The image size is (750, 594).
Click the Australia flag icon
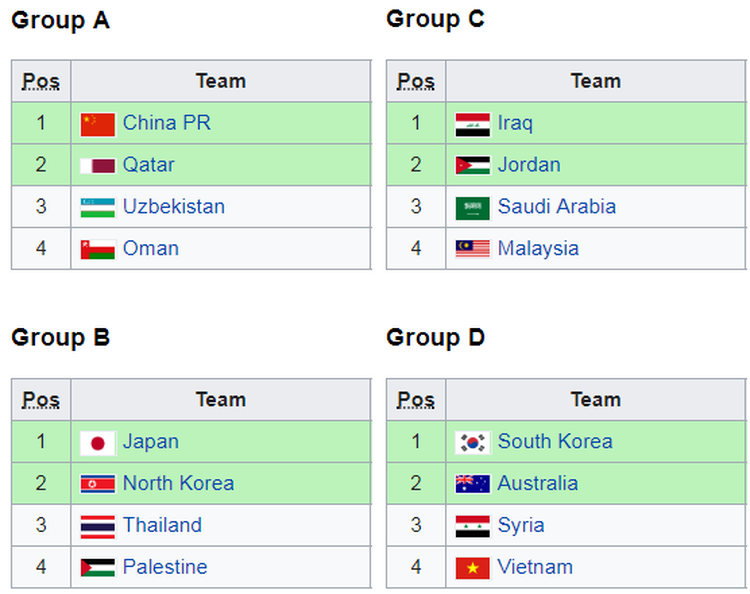tap(472, 484)
